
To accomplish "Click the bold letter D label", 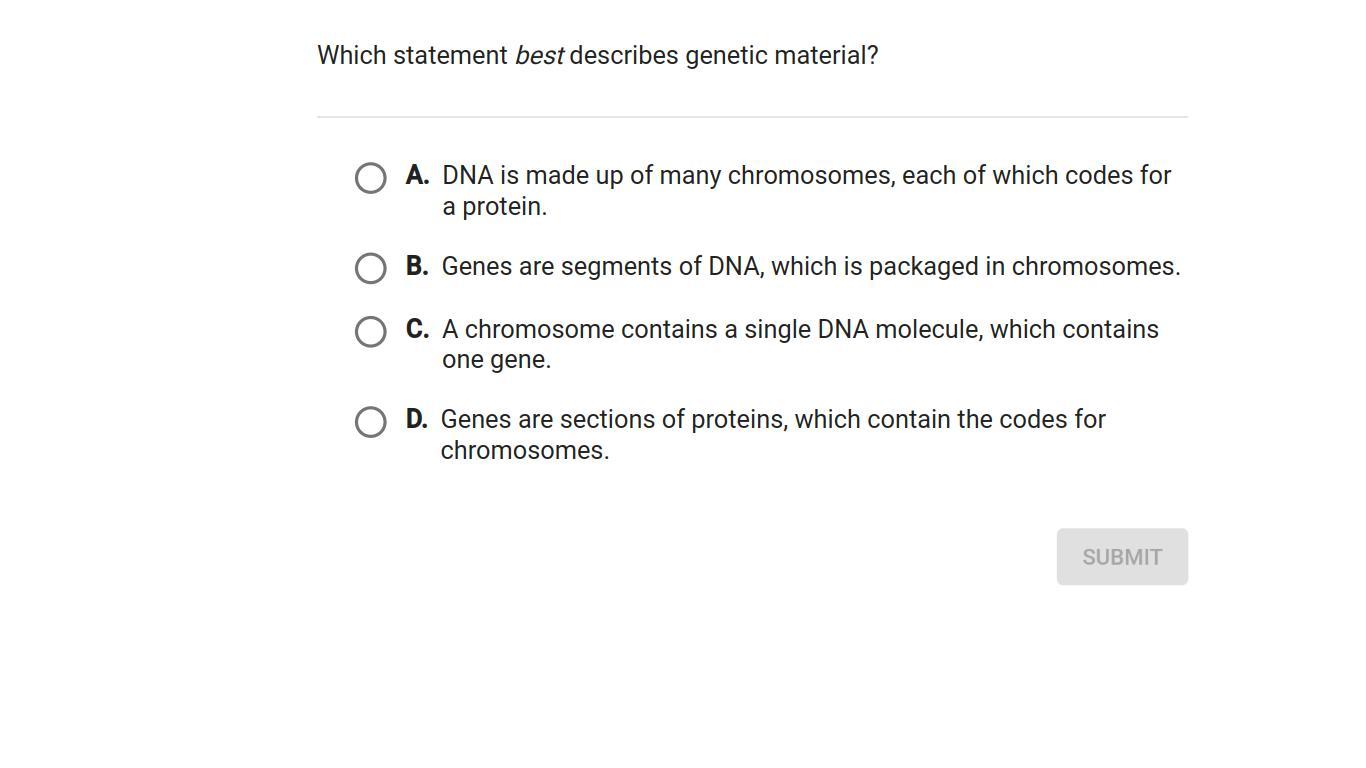I will pos(416,419).
